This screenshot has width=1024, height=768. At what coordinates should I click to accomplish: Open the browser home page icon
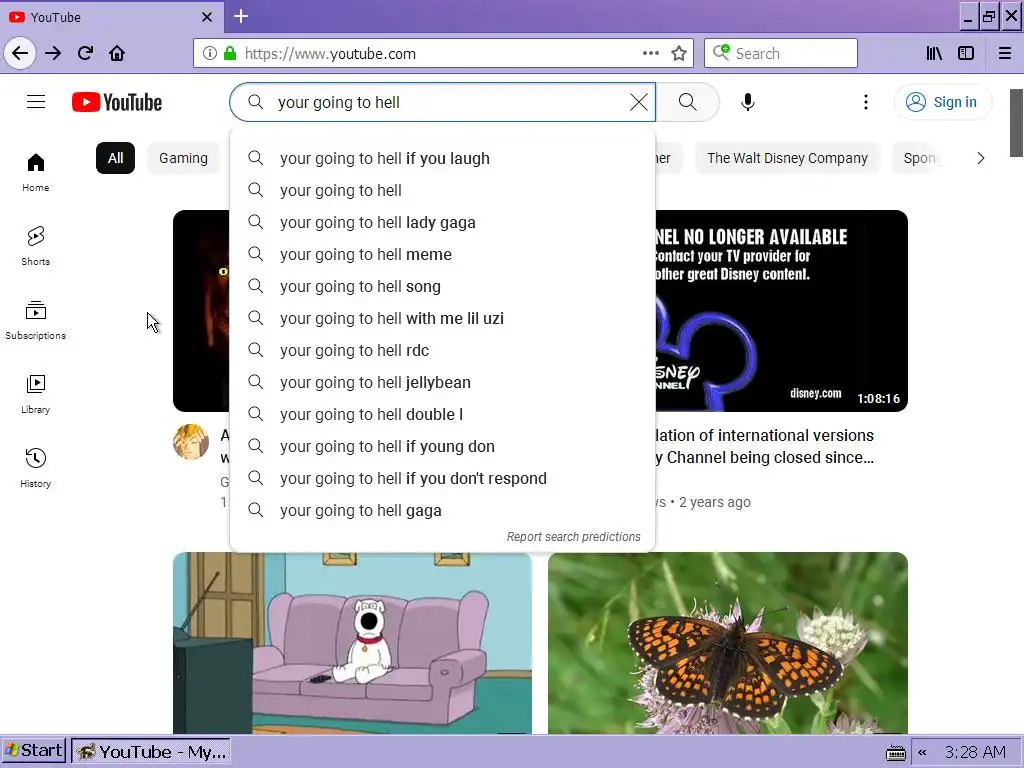[x=117, y=53]
